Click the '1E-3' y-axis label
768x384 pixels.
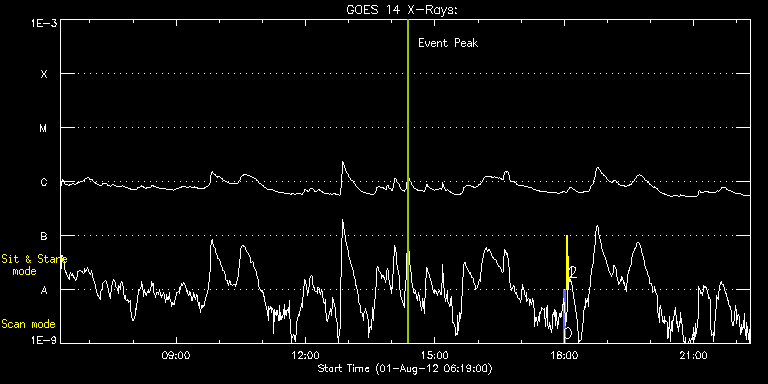click(x=43, y=23)
